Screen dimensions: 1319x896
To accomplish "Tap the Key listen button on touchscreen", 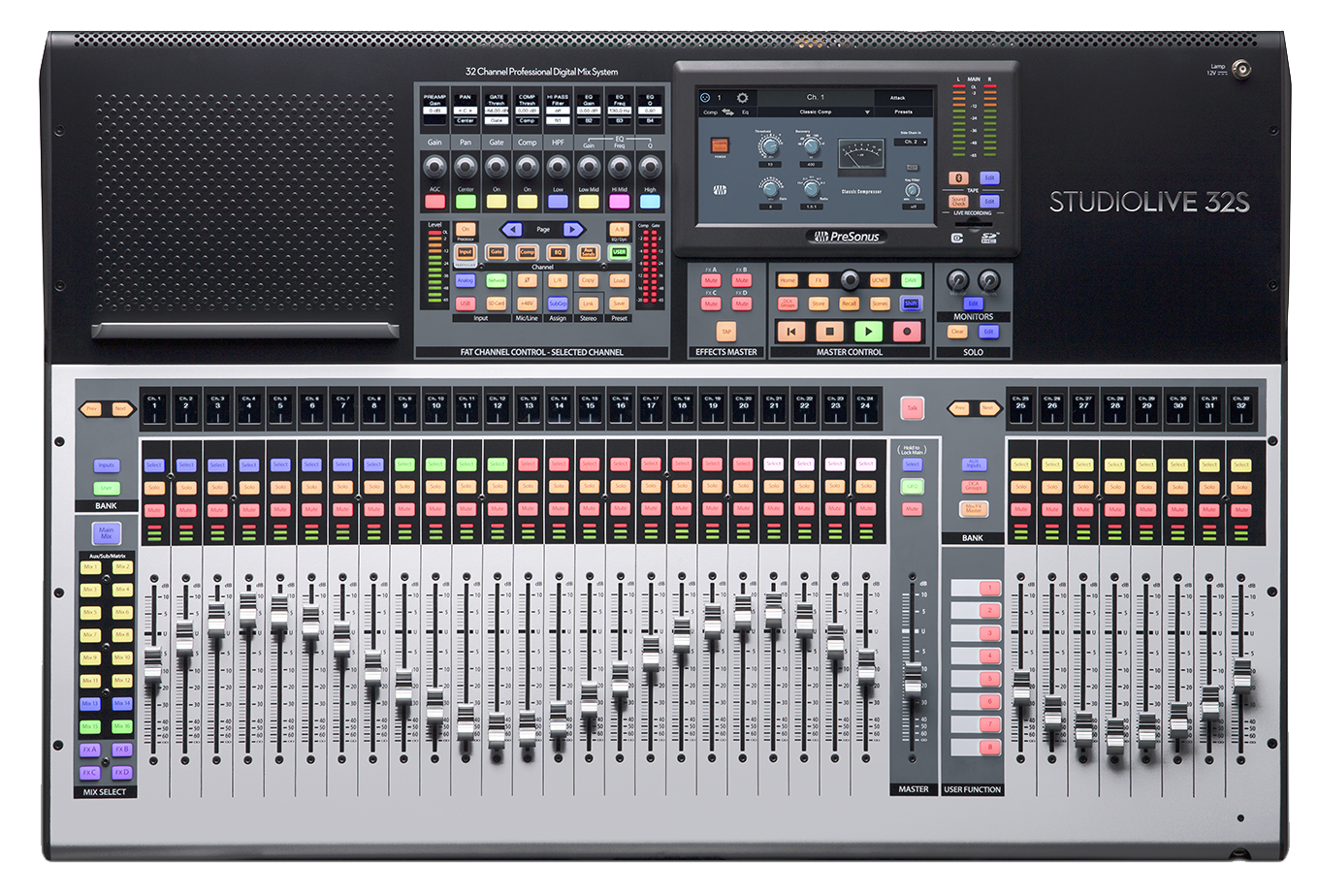I will tap(913, 168).
